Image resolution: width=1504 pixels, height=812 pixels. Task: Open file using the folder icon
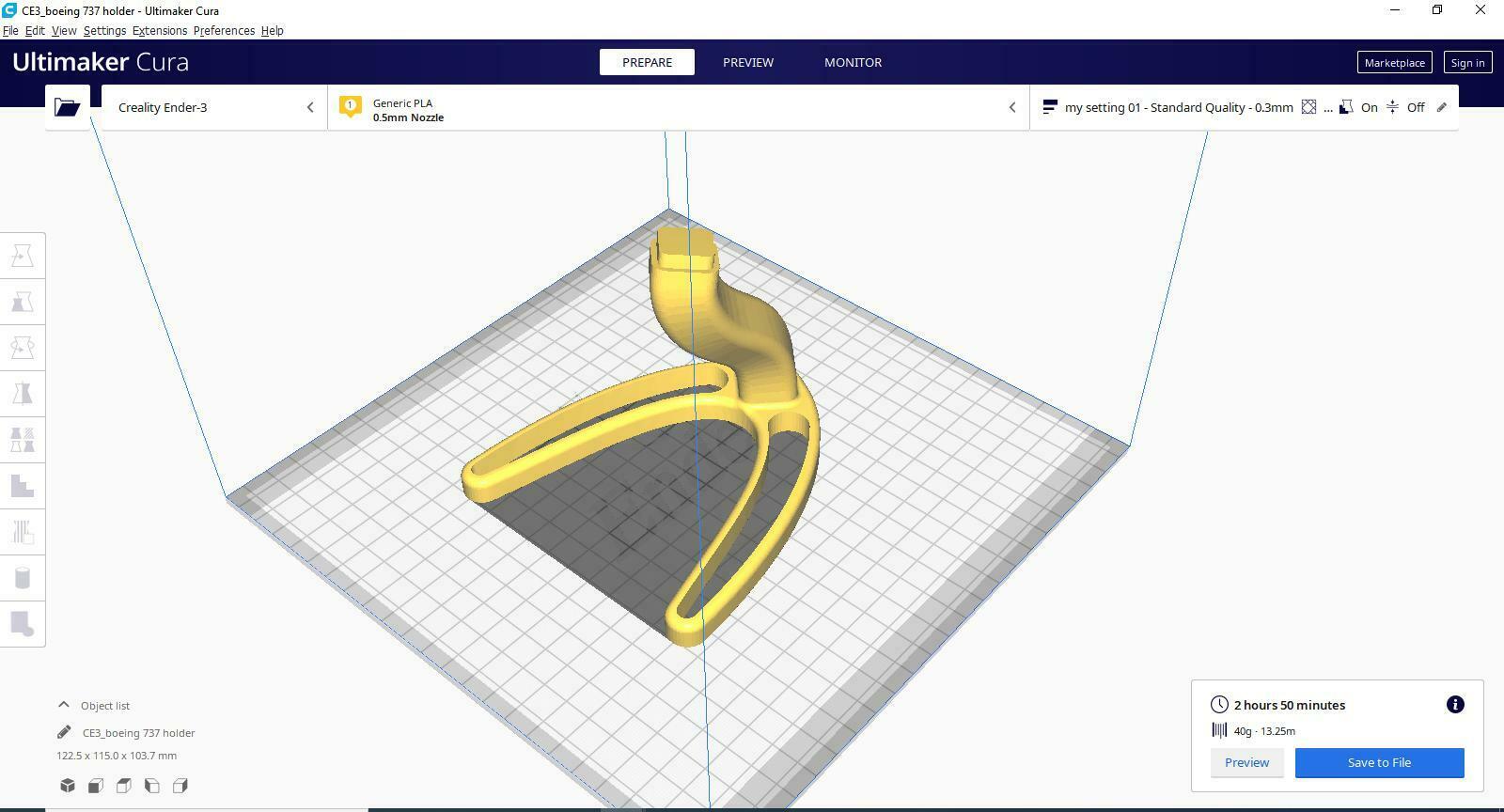67,107
